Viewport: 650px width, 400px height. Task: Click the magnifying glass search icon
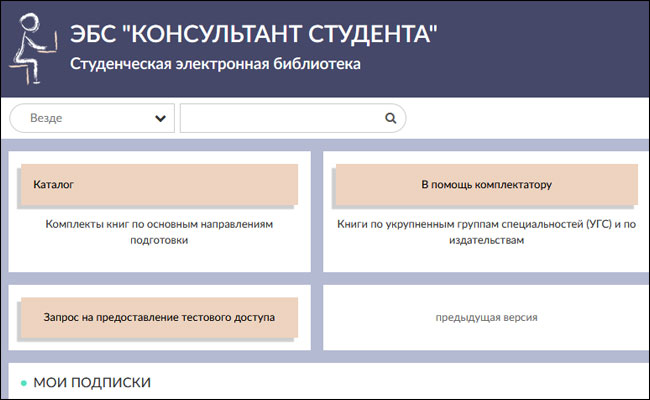[x=391, y=118]
